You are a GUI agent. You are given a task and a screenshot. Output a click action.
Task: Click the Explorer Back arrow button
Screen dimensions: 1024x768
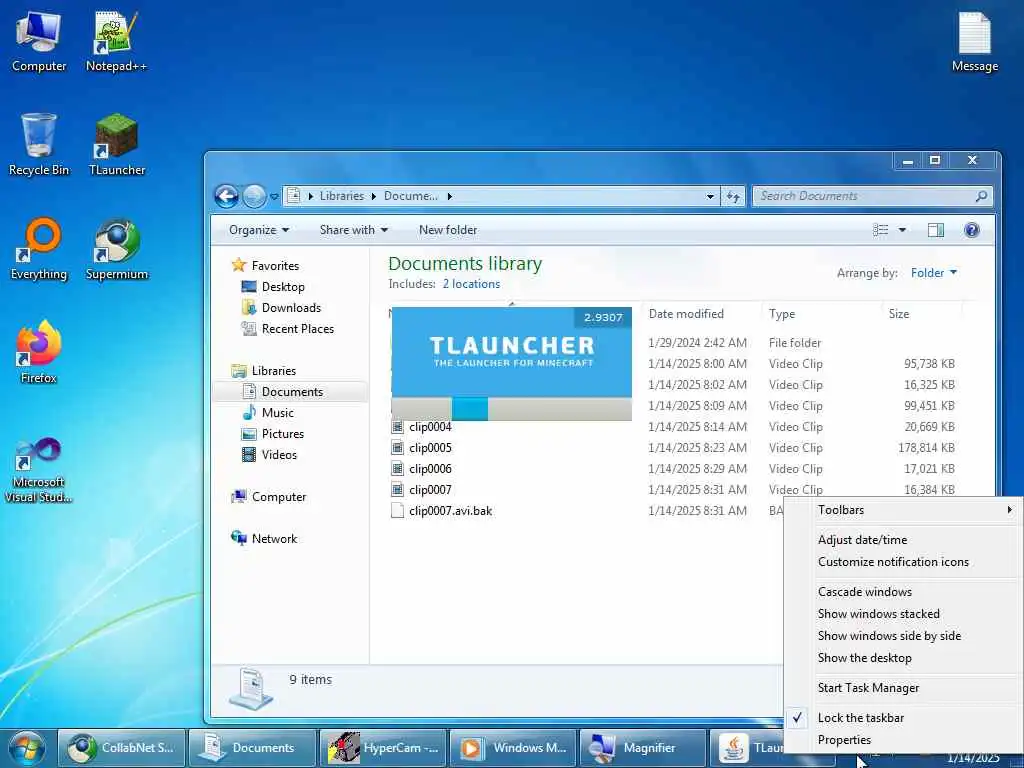click(227, 196)
